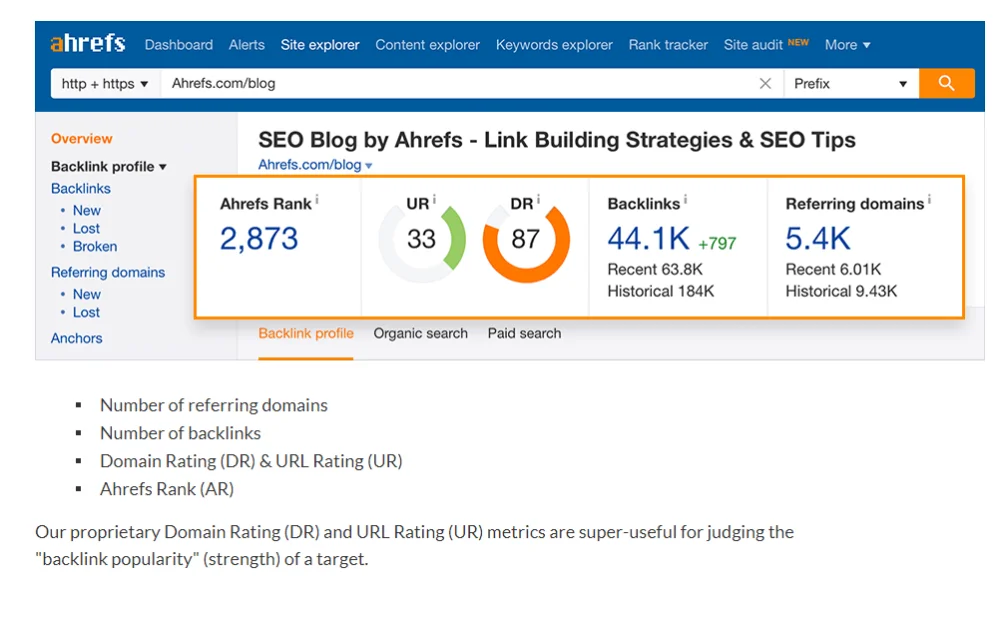1000x623 pixels.
Task: Open Keywords explorer in top navigation
Action: click(554, 45)
